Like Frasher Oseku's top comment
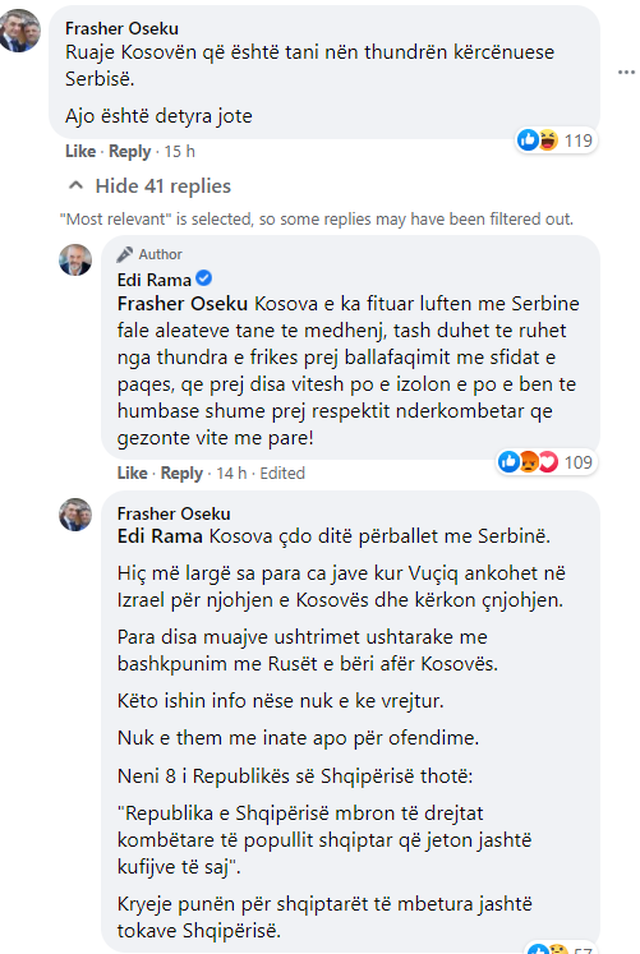The image size is (640, 954). [x=80, y=152]
